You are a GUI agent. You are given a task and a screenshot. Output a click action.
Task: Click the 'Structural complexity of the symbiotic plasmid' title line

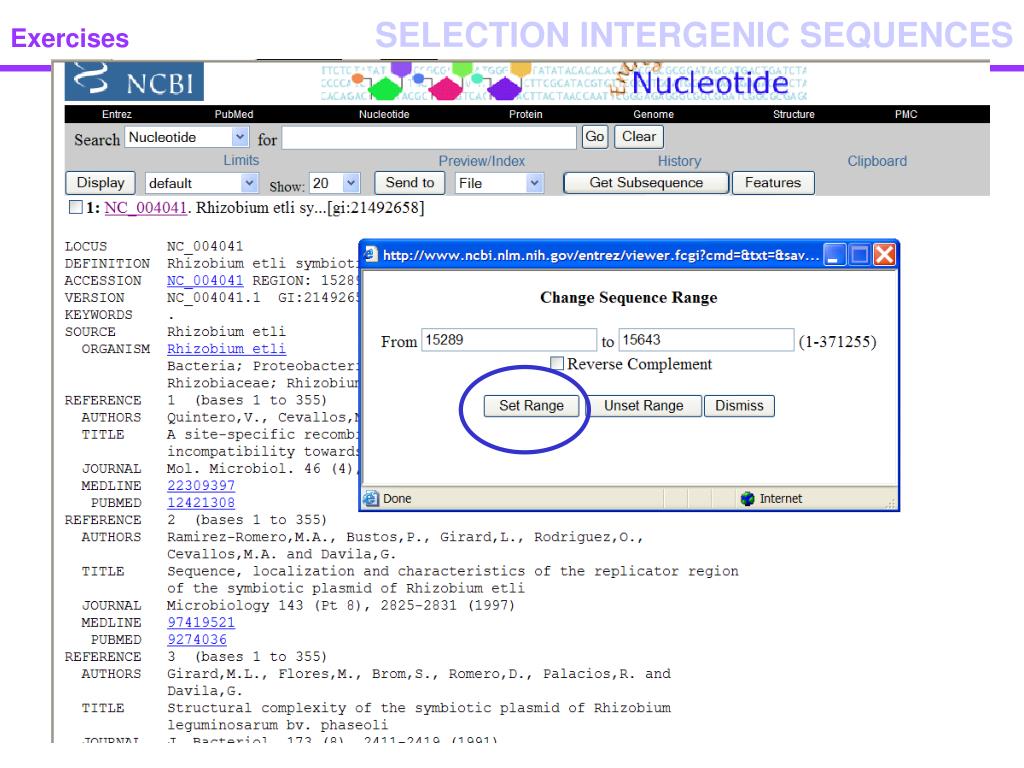pyautogui.click(x=419, y=708)
